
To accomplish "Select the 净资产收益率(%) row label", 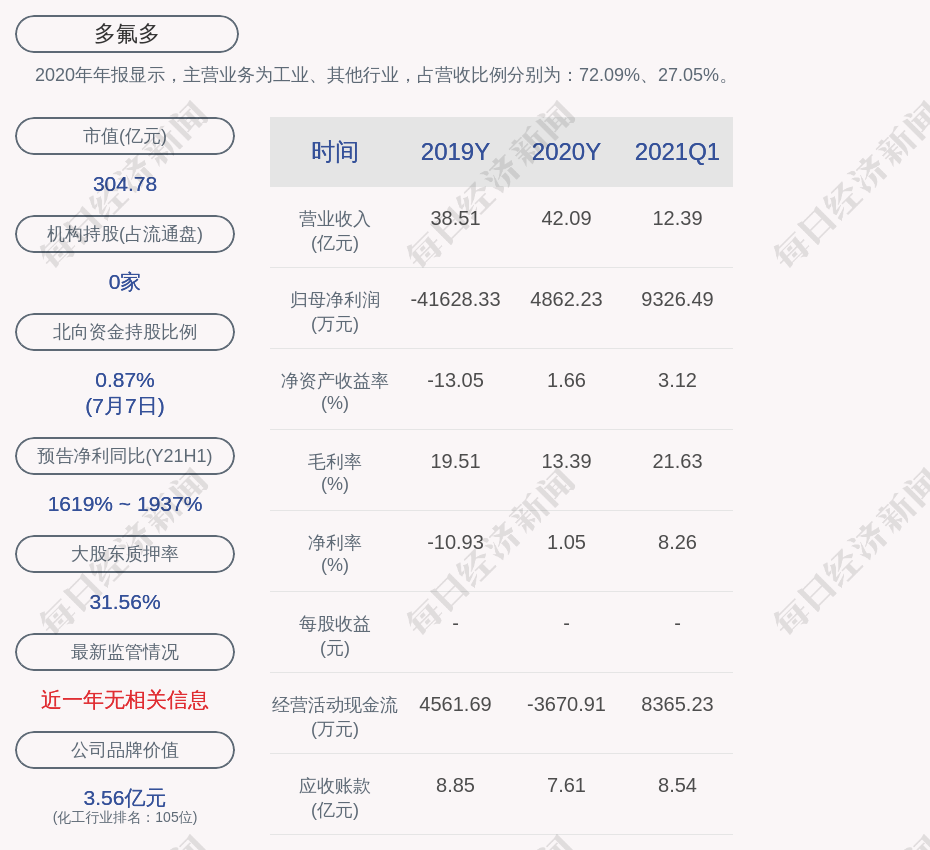I will pyautogui.click(x=334, y=392).
